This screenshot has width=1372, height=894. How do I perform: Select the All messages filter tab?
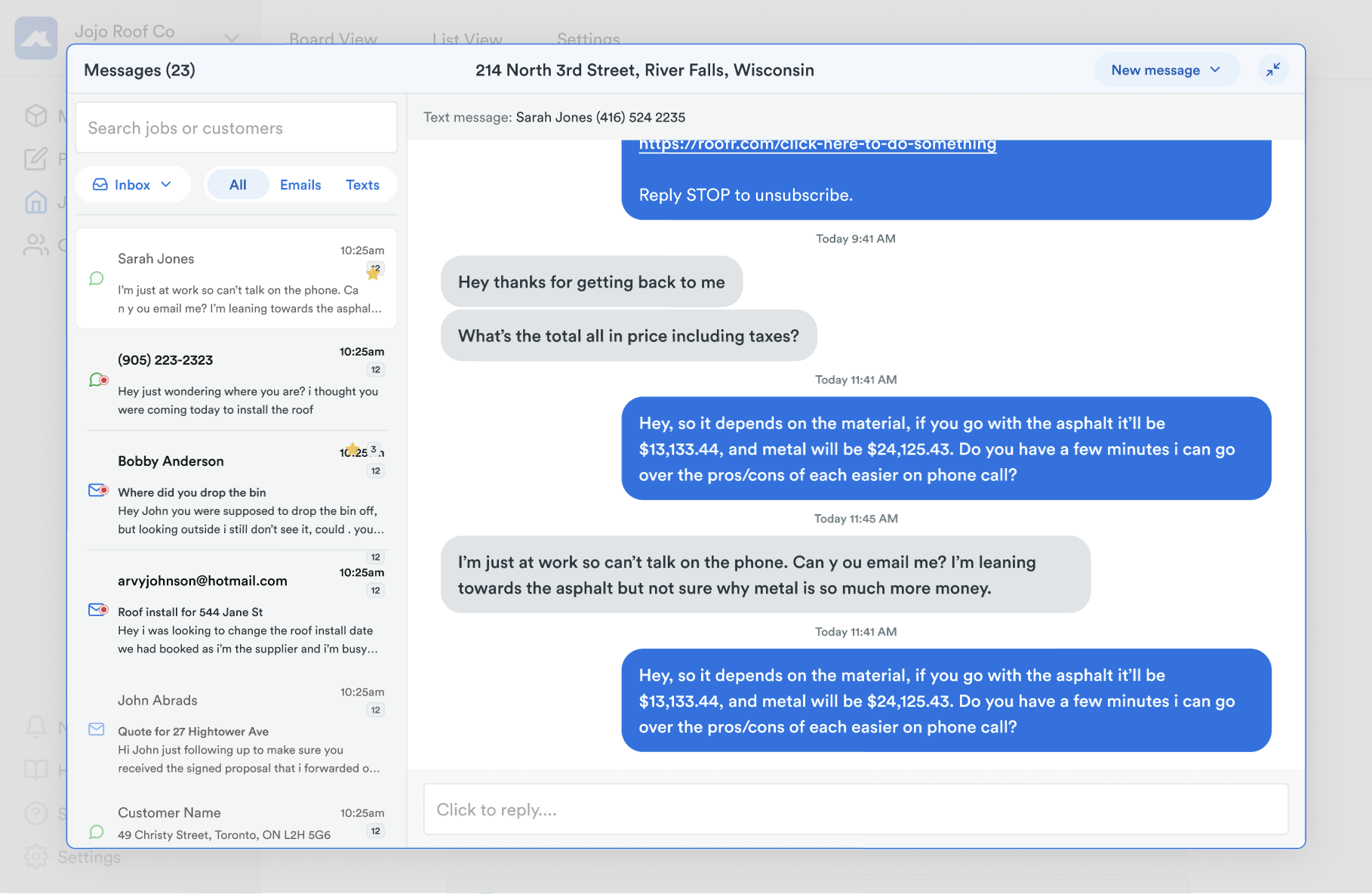[x=238, y=185]
